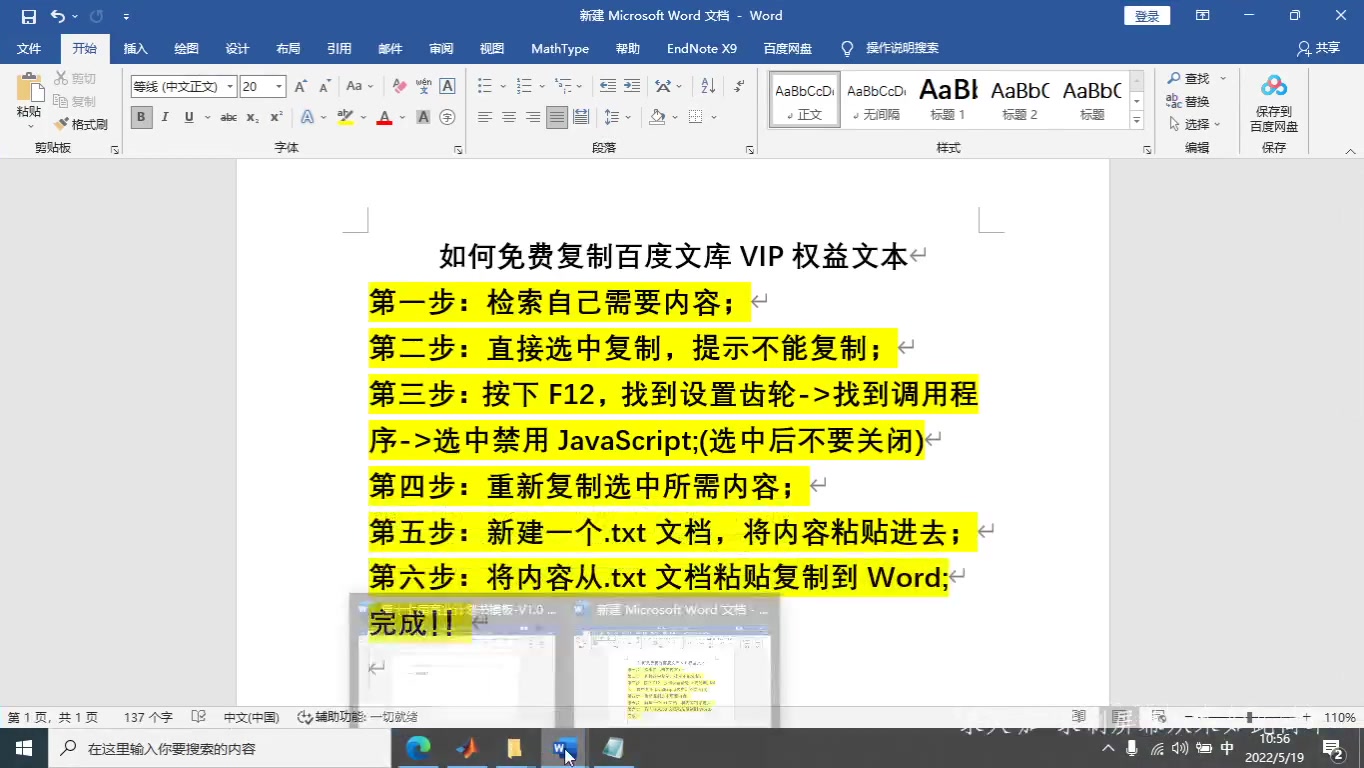The height and width of the screenshot is (768, 1364).
Task: Switch to the 布局 (Layout) tab
Action: point(288,48)
